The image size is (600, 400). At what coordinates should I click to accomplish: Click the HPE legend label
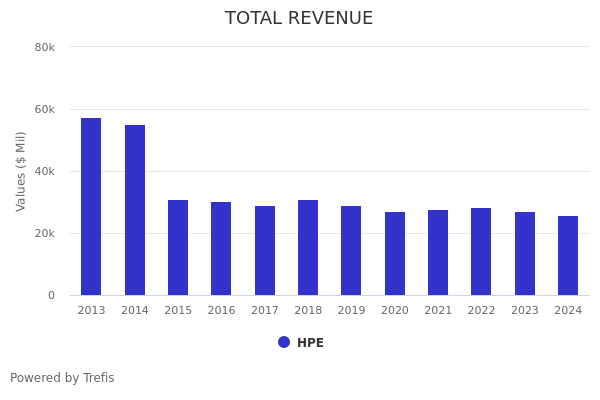coord(310,343)
